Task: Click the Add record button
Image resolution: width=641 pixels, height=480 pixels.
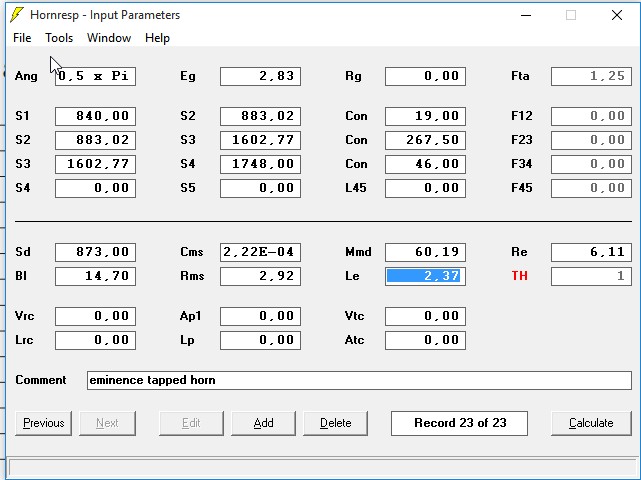Action: (263, 423)
